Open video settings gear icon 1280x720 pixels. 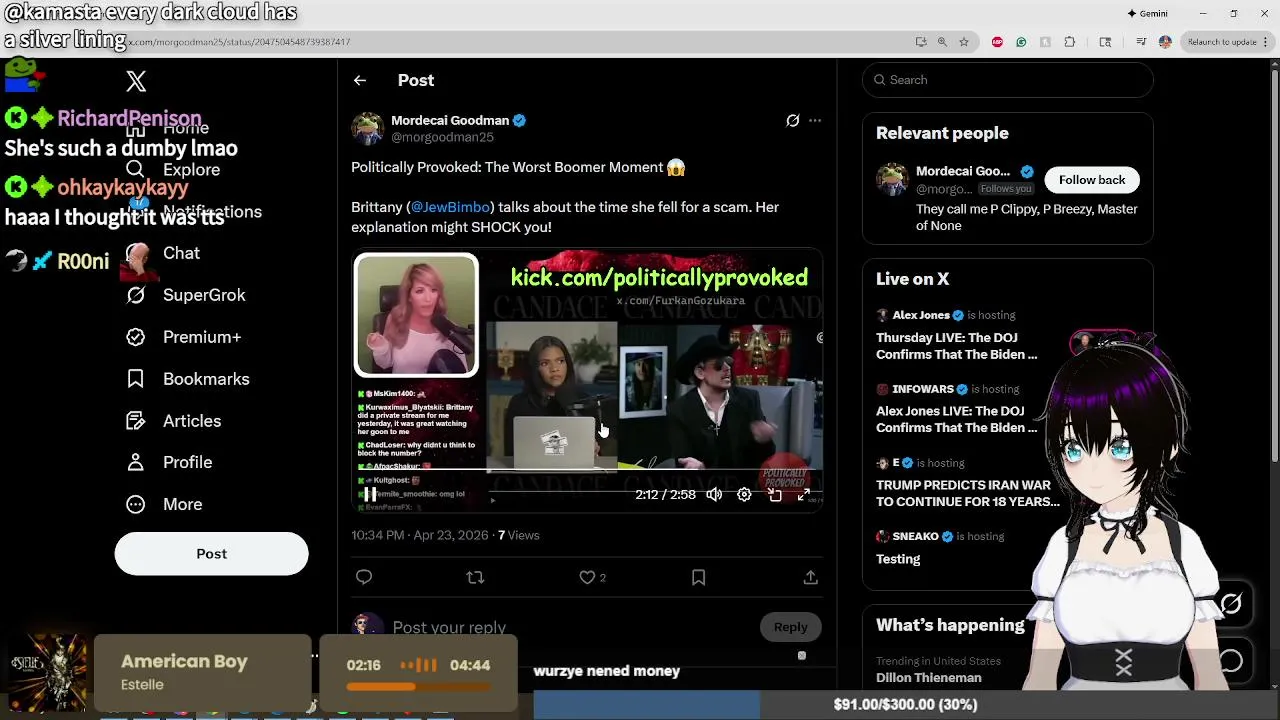click(744, 494)
